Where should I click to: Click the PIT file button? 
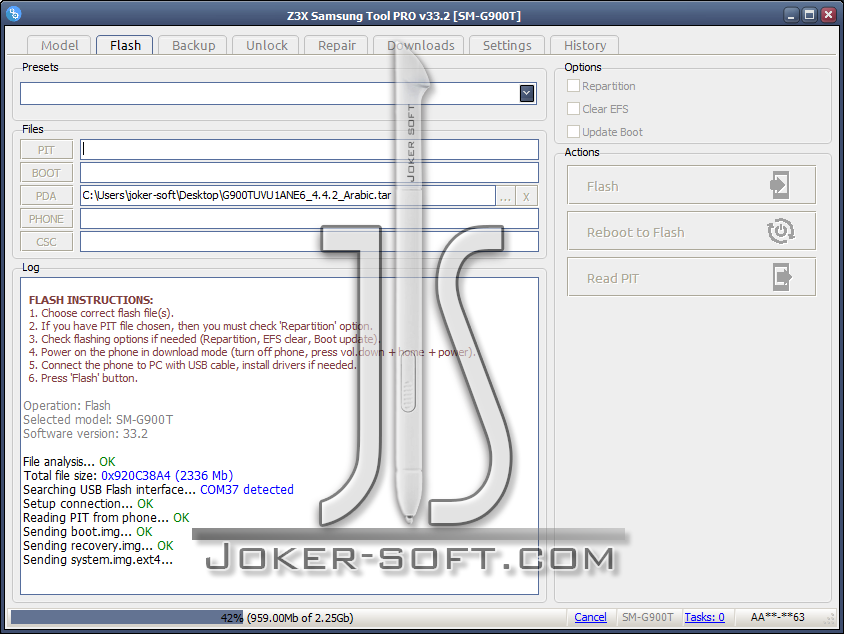point(46,150)
